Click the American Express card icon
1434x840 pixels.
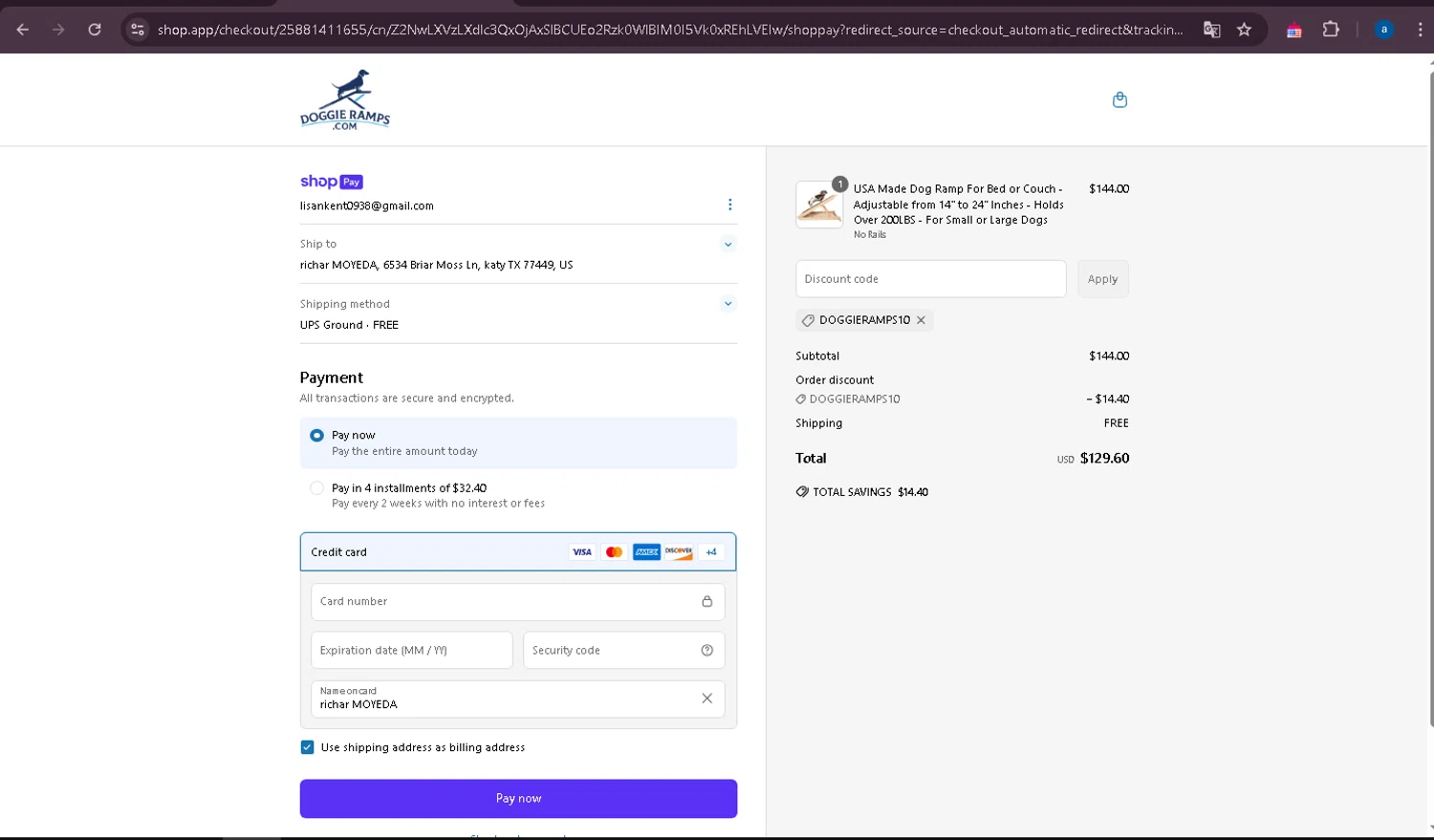click(x=646, y=552)
